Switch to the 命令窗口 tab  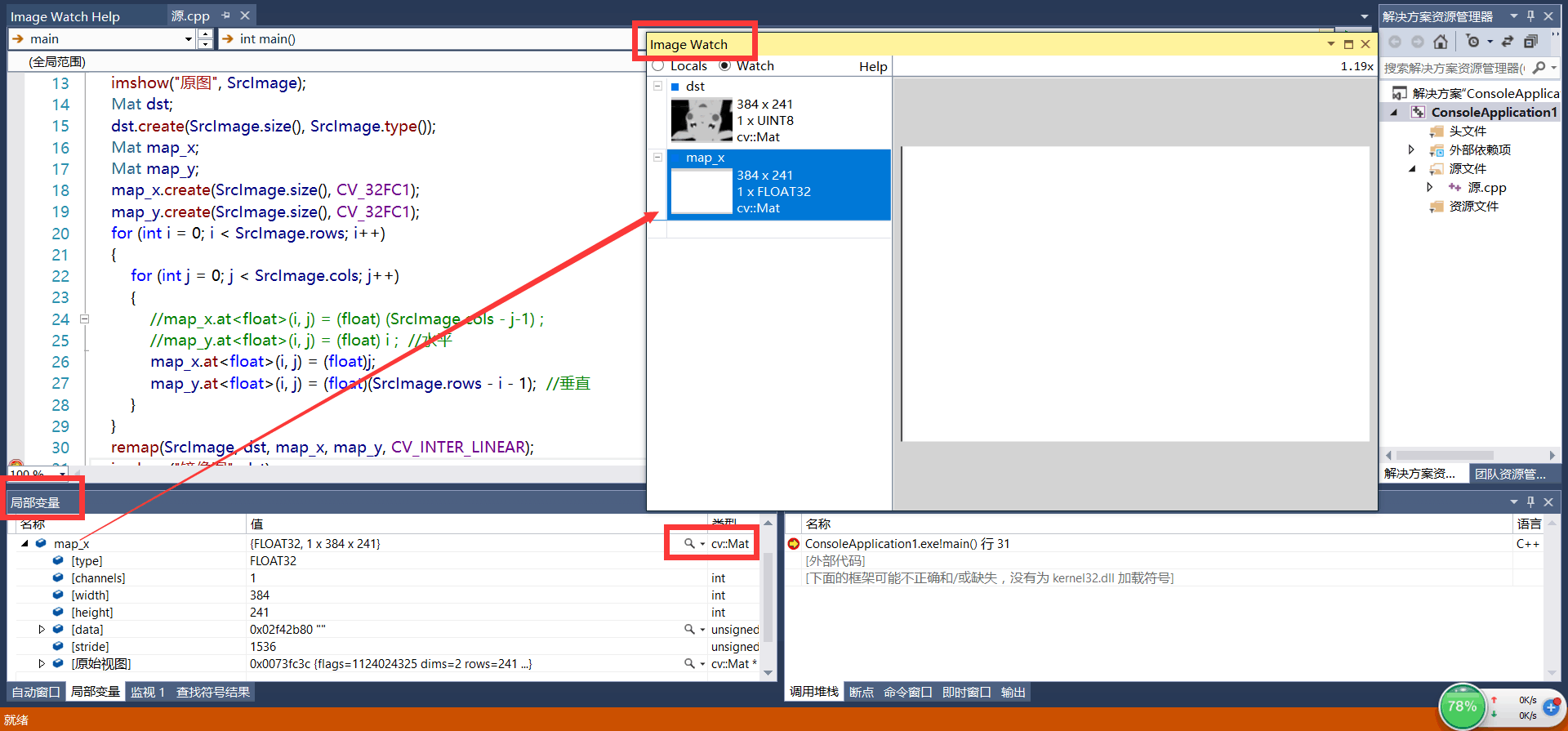(907, 692)
